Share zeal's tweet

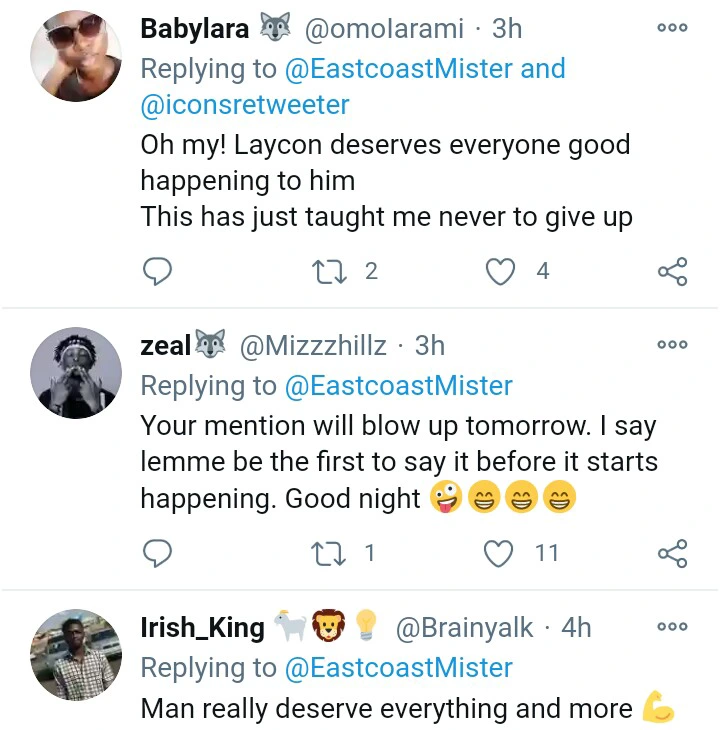click(x=672, y=552)
